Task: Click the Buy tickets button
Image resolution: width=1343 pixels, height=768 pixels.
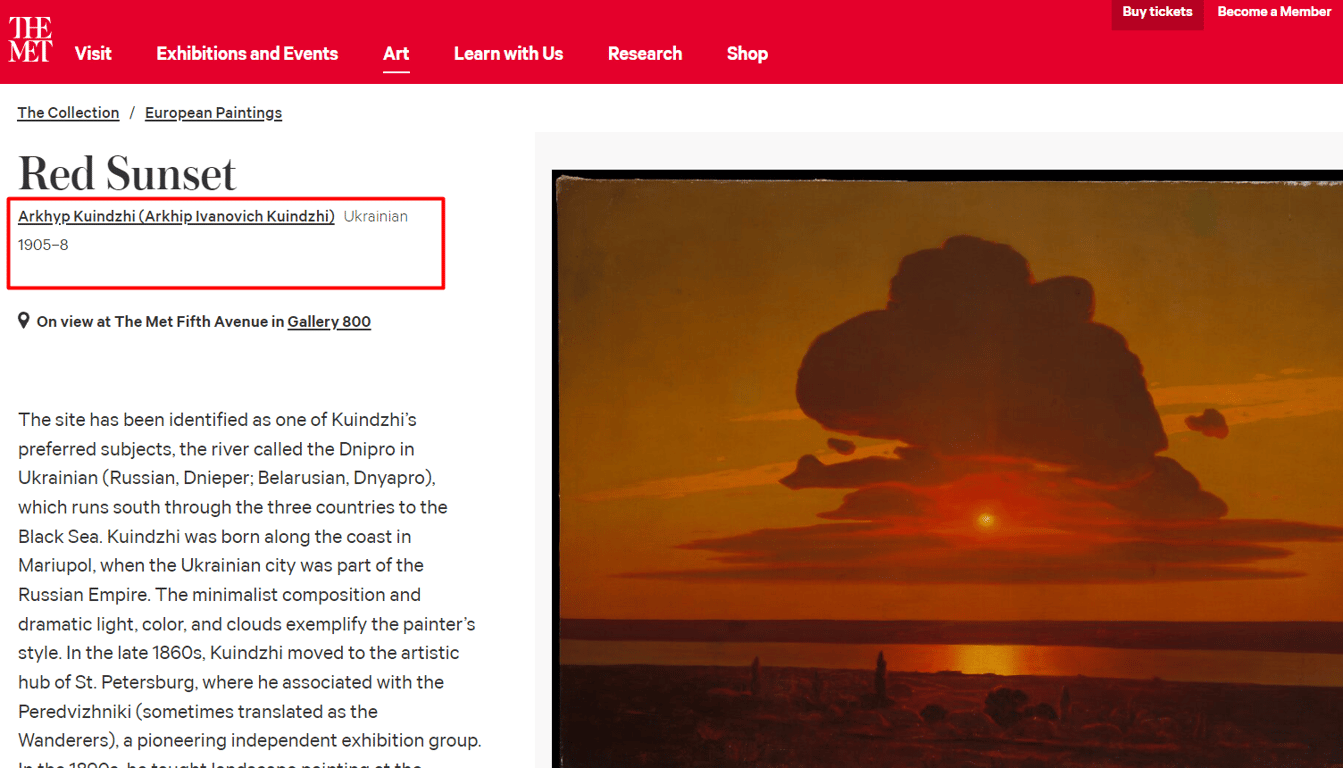Action: [x=1157, y=13]
